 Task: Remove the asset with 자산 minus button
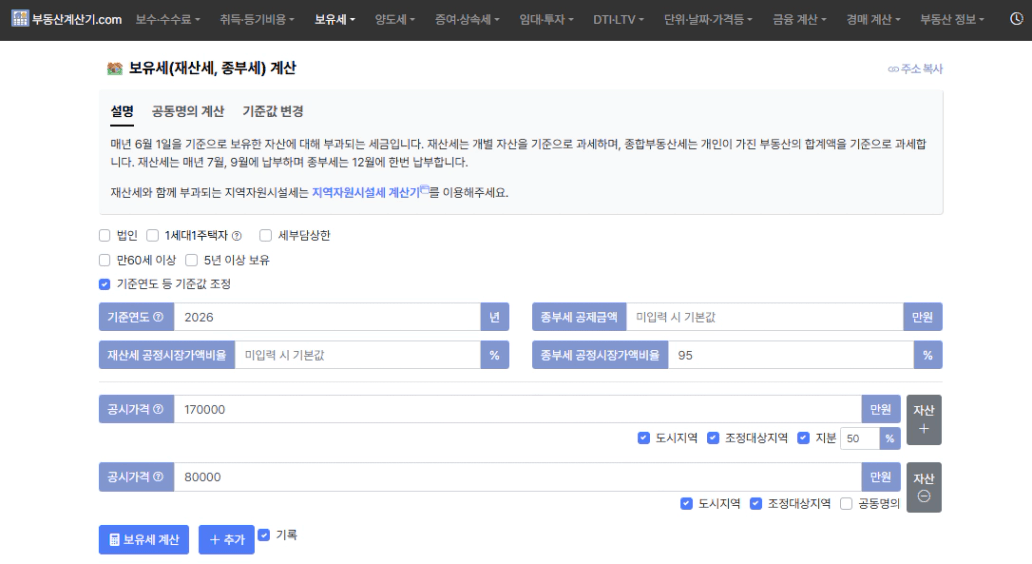(923, 487)
